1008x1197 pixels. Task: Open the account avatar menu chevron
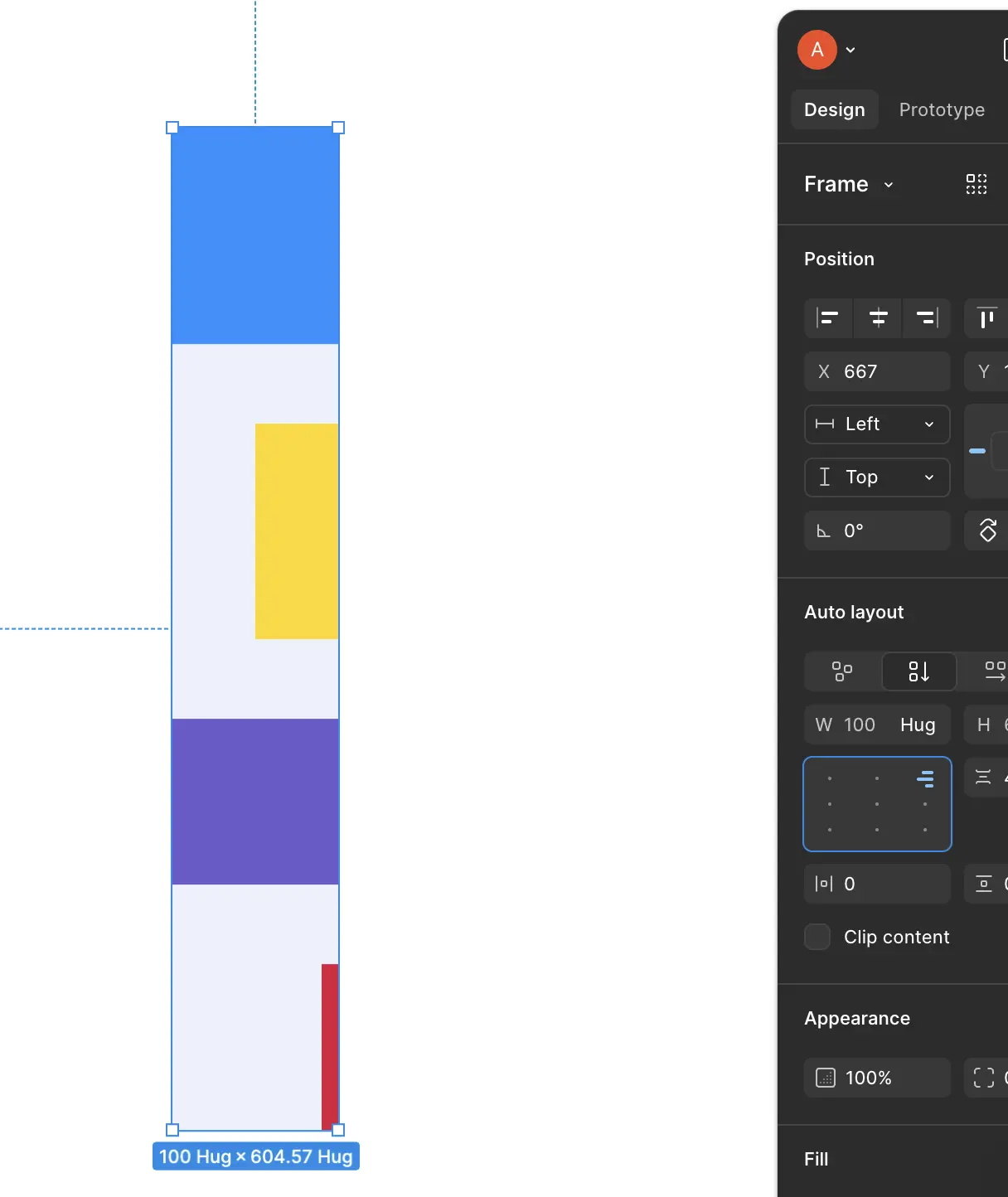click(850, 50)
